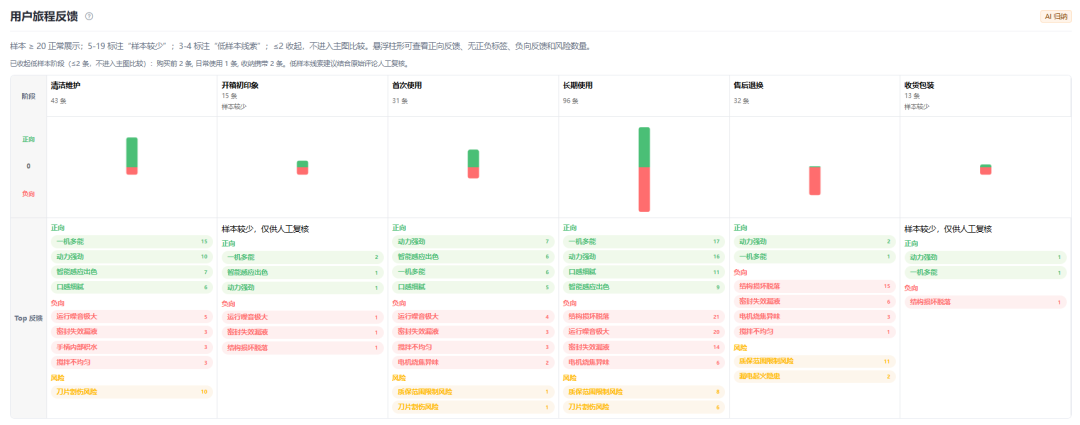
Task: Click 密封失效漏液 tag in 清洁维护 column
Action: point(132,332)
